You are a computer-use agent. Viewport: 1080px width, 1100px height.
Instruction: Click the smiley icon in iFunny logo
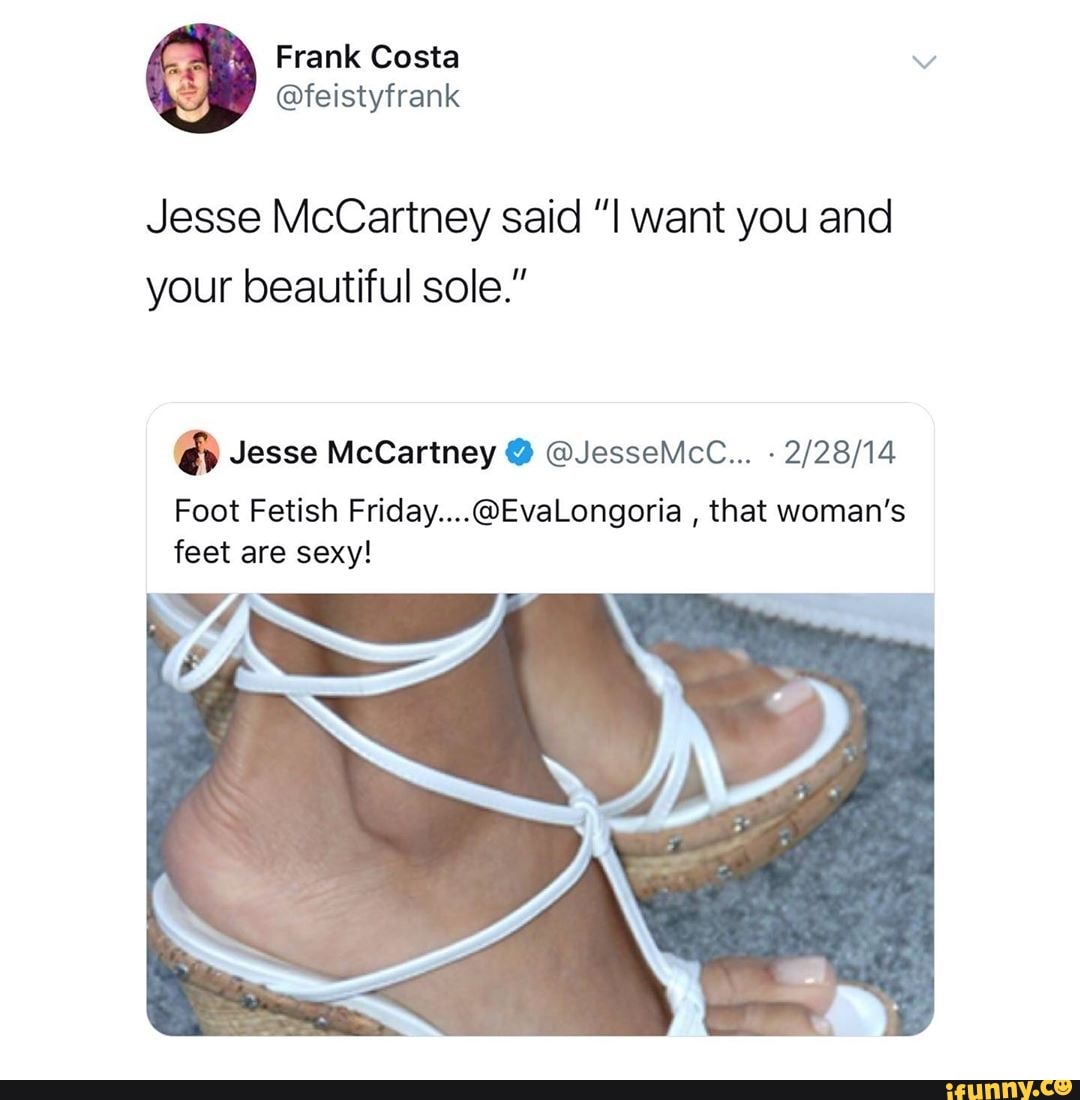(x=1067, y=1086)
